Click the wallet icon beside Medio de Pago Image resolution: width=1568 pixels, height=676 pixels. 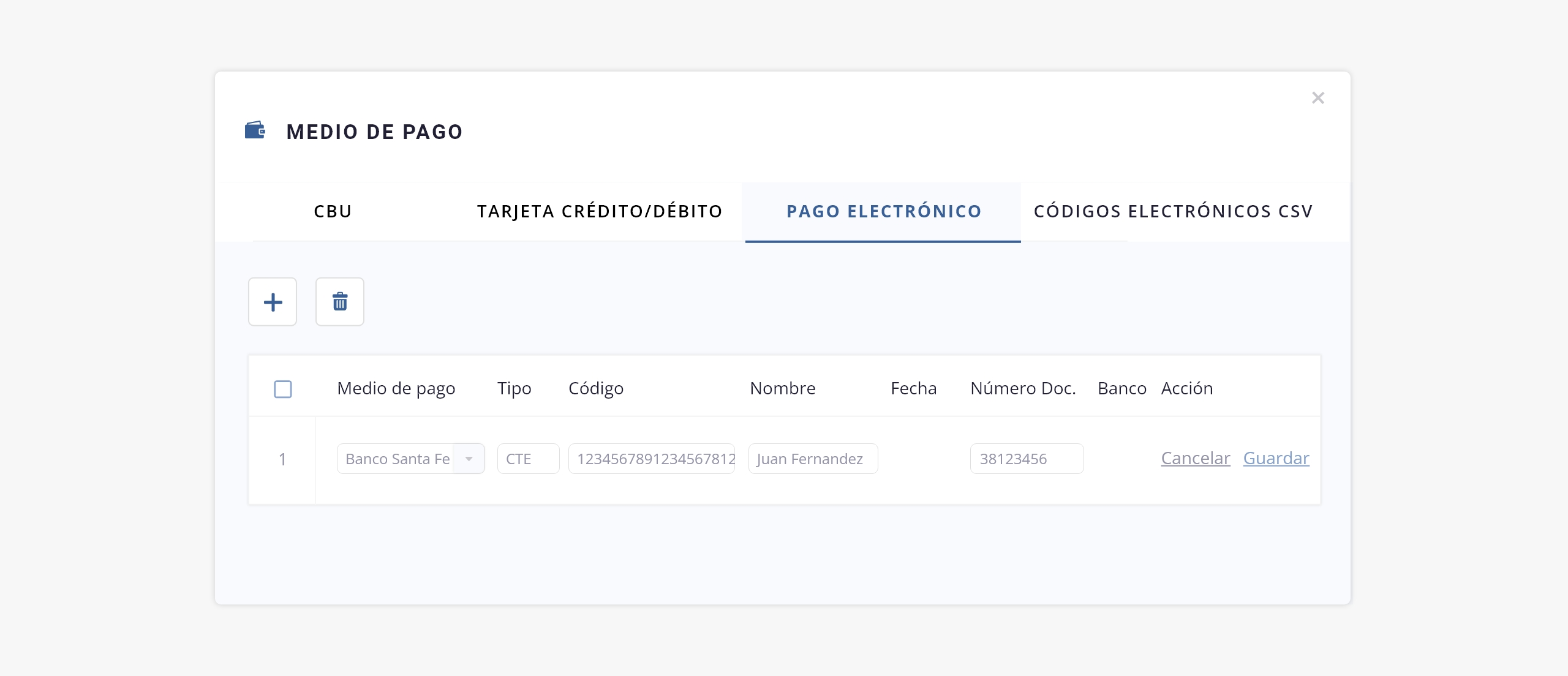255,130
